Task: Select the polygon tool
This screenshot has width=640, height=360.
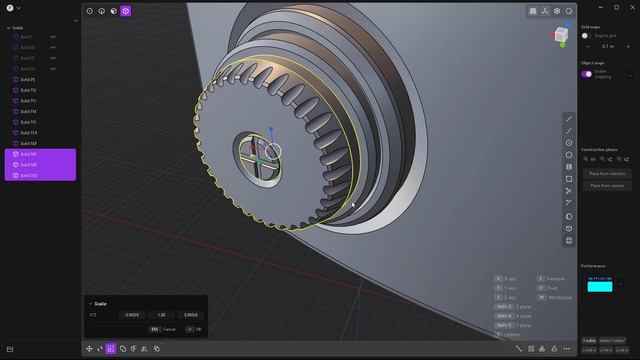Action: tap(569, 155)
